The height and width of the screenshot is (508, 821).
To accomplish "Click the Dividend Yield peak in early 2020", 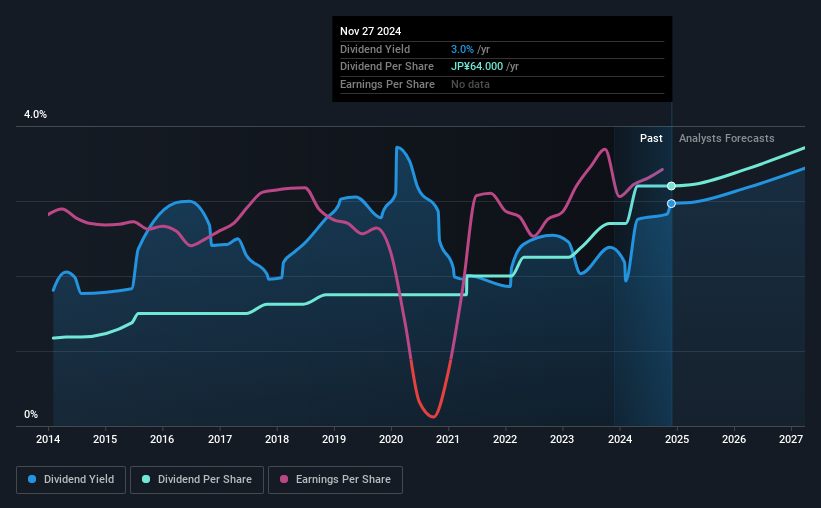I will pos(397,148).
